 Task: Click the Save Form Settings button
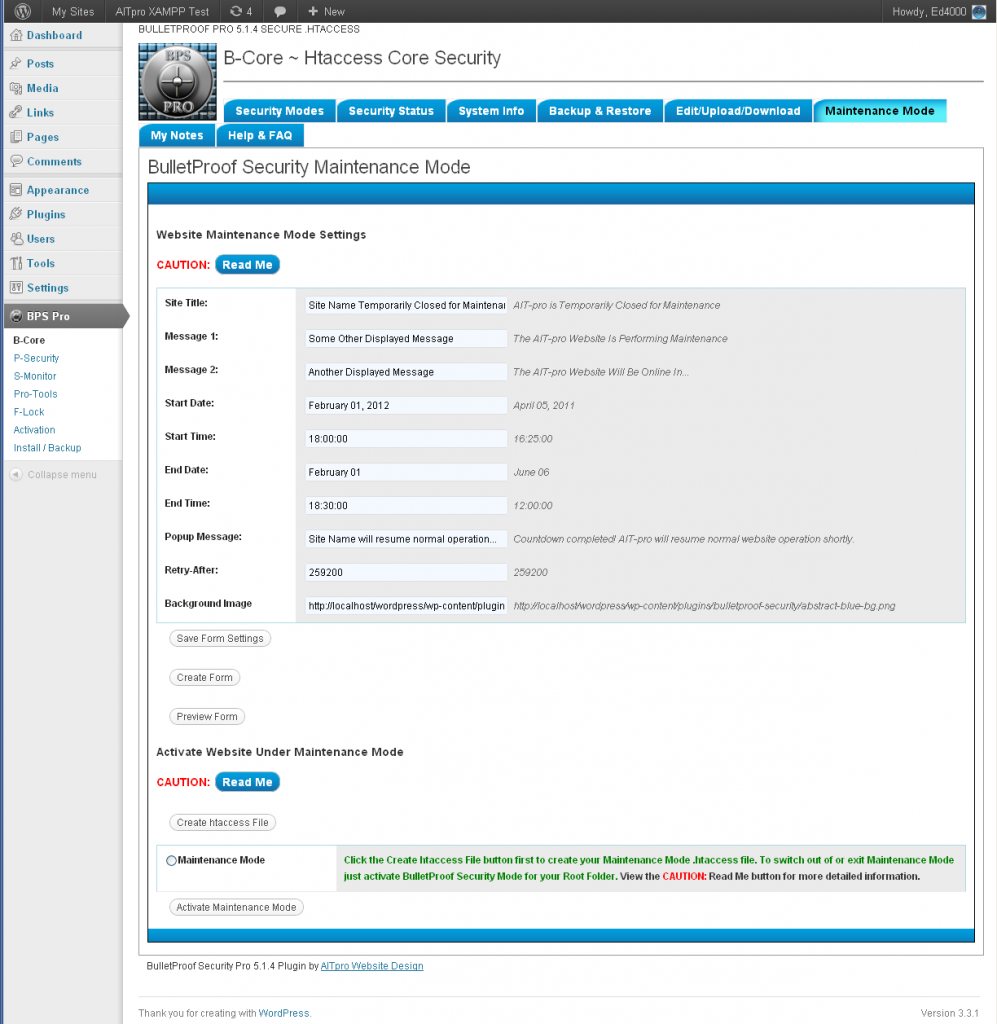point(220,638)
